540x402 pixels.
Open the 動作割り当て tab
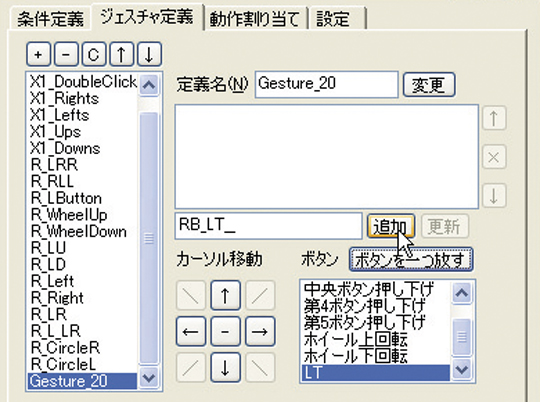pos(255,19)
